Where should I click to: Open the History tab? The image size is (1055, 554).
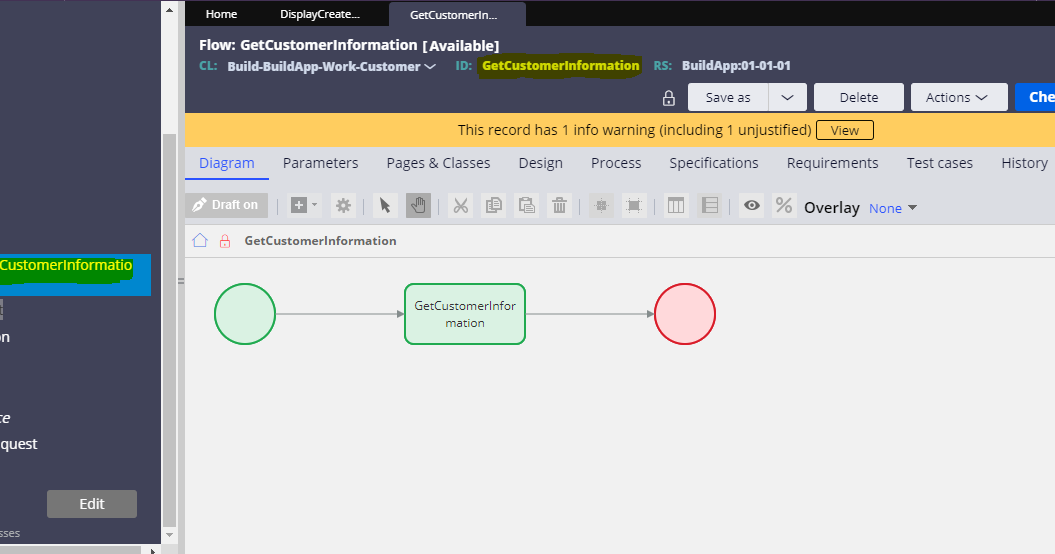[x=1024, y=163]
